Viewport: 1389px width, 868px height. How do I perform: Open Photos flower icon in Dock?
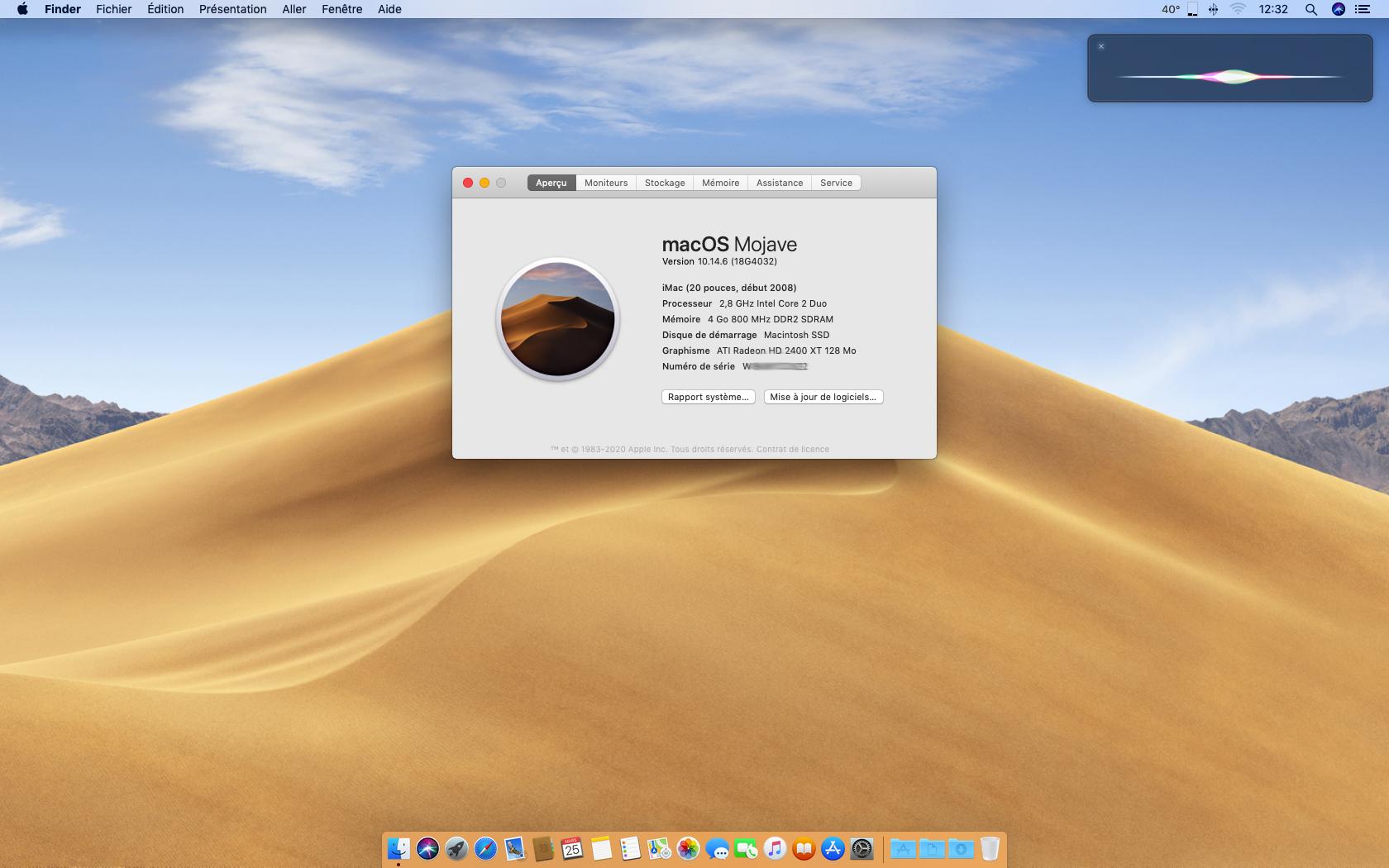pos(688,848)
